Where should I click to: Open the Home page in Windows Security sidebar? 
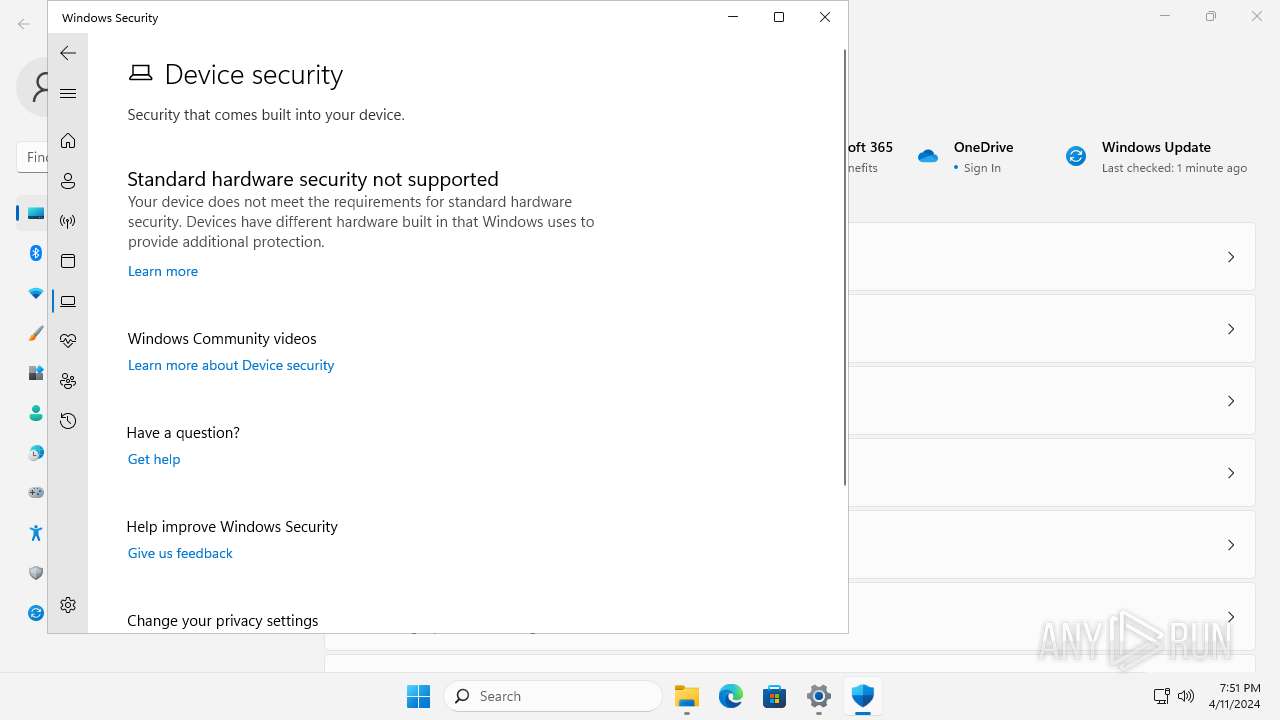(68, 141)
